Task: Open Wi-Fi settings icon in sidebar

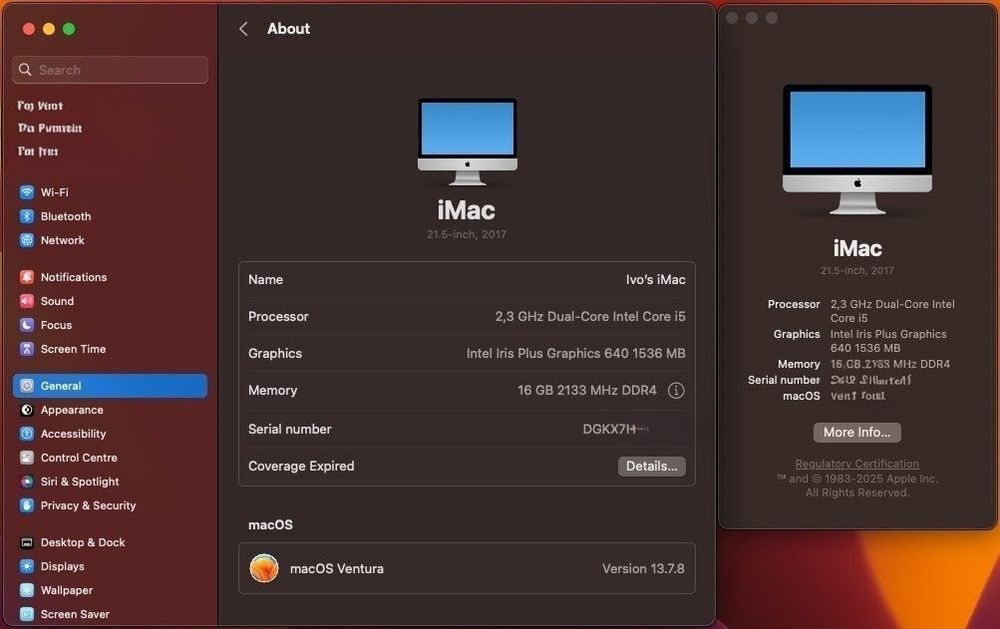Action: click(x=27, y=192)
